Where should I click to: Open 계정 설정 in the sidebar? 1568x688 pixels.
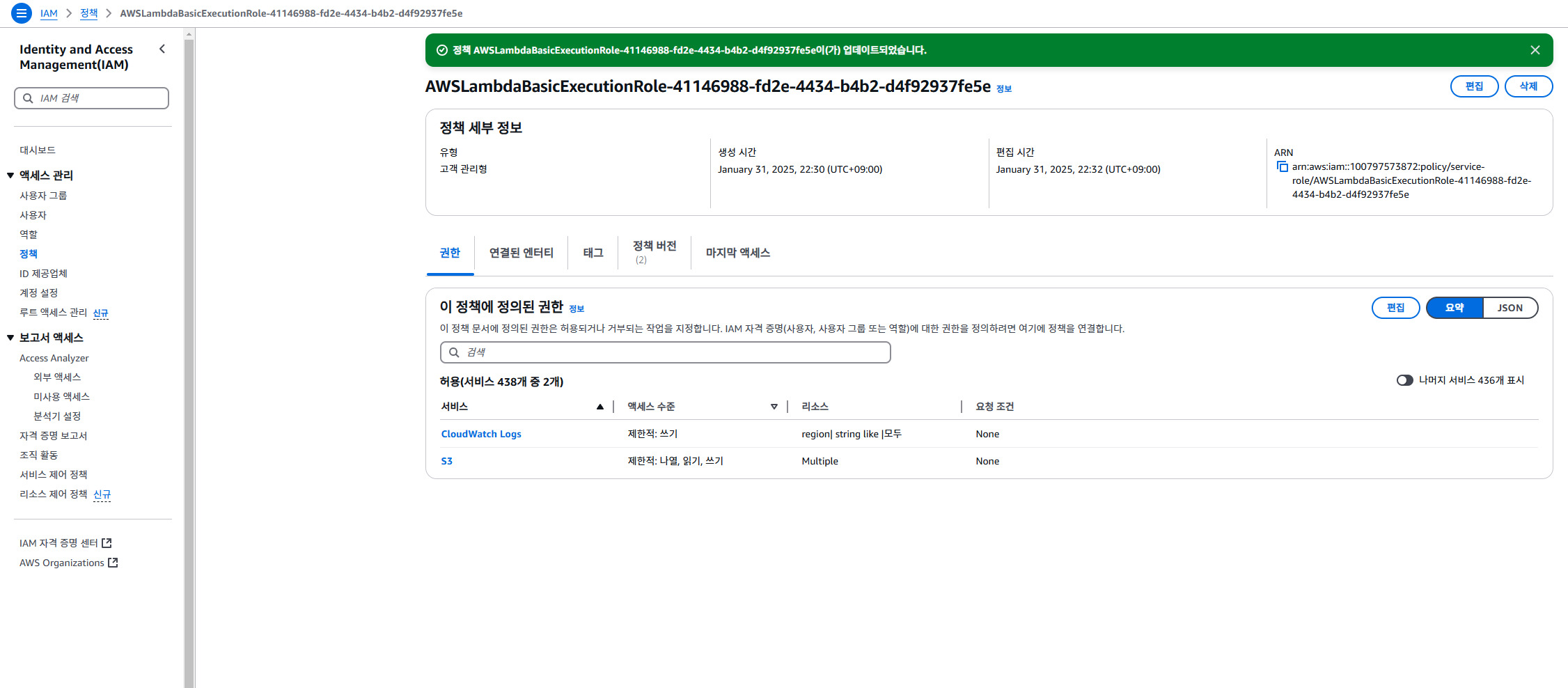click(38, 293)
